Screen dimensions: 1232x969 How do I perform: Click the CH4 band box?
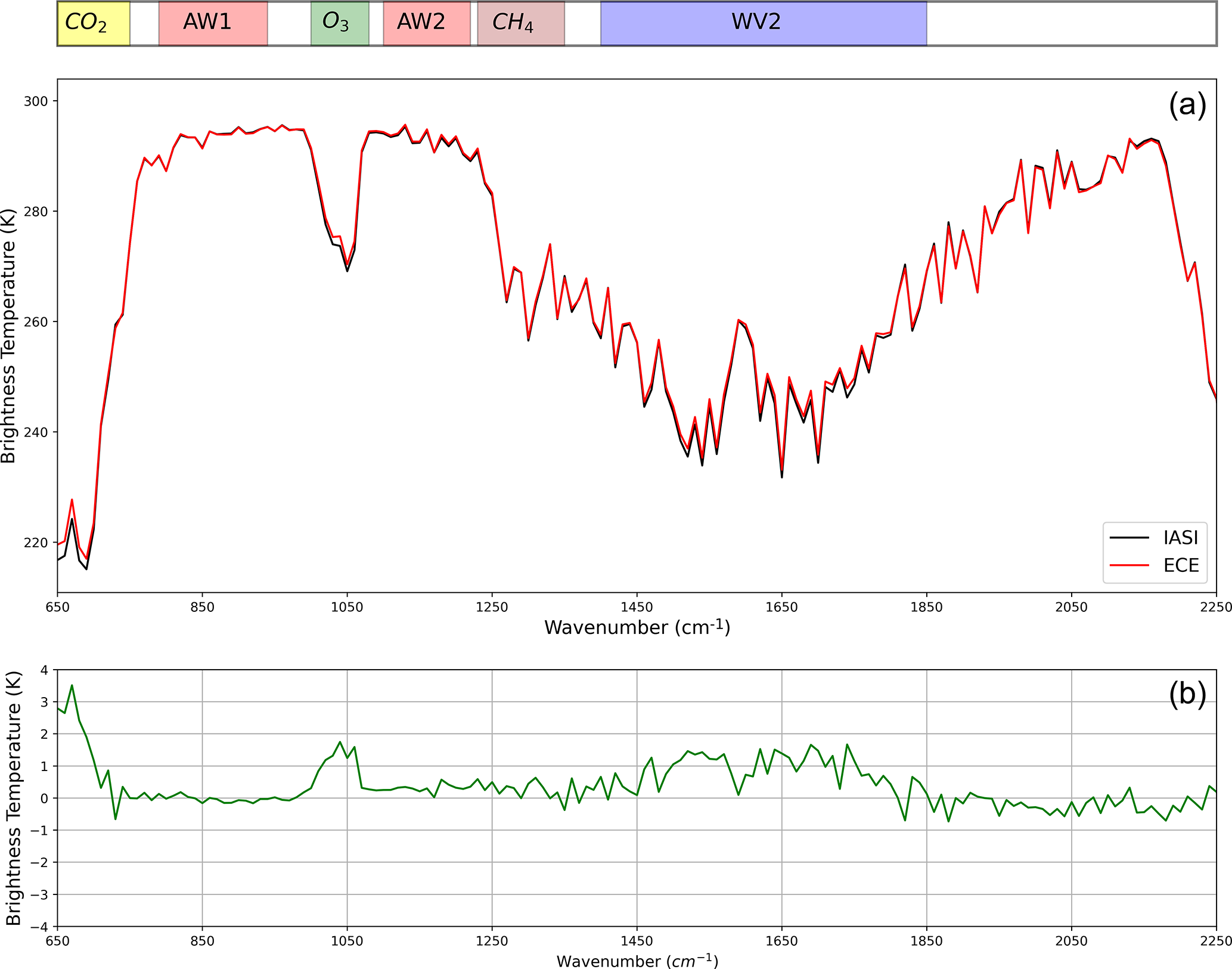tap(520, 23)
